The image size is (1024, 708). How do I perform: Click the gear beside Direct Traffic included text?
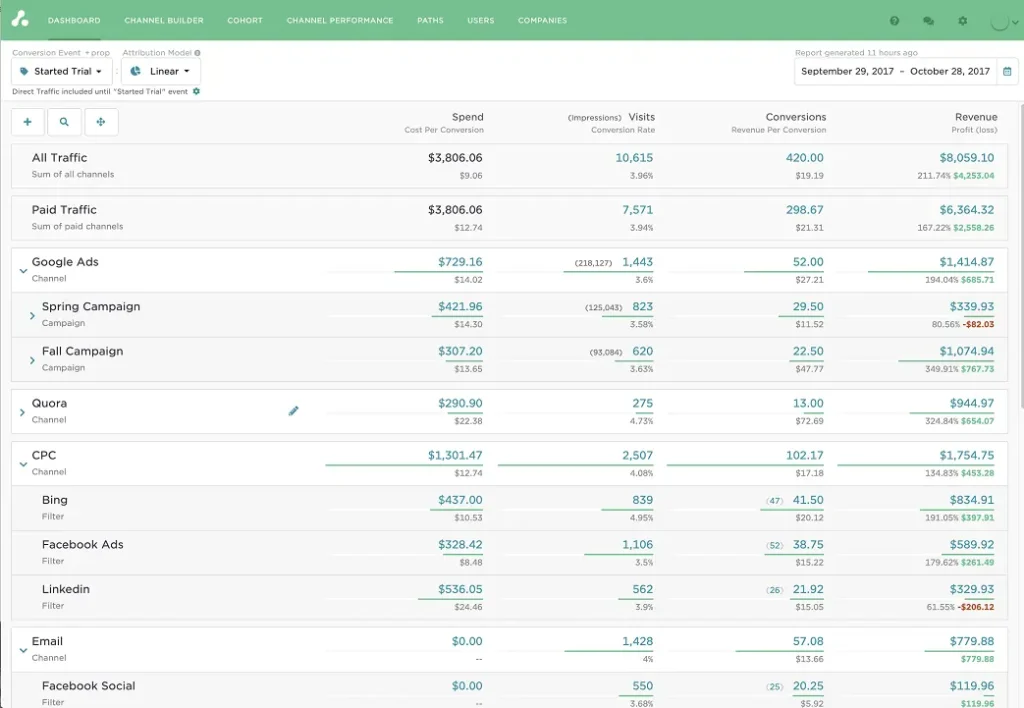click(196, 91)
